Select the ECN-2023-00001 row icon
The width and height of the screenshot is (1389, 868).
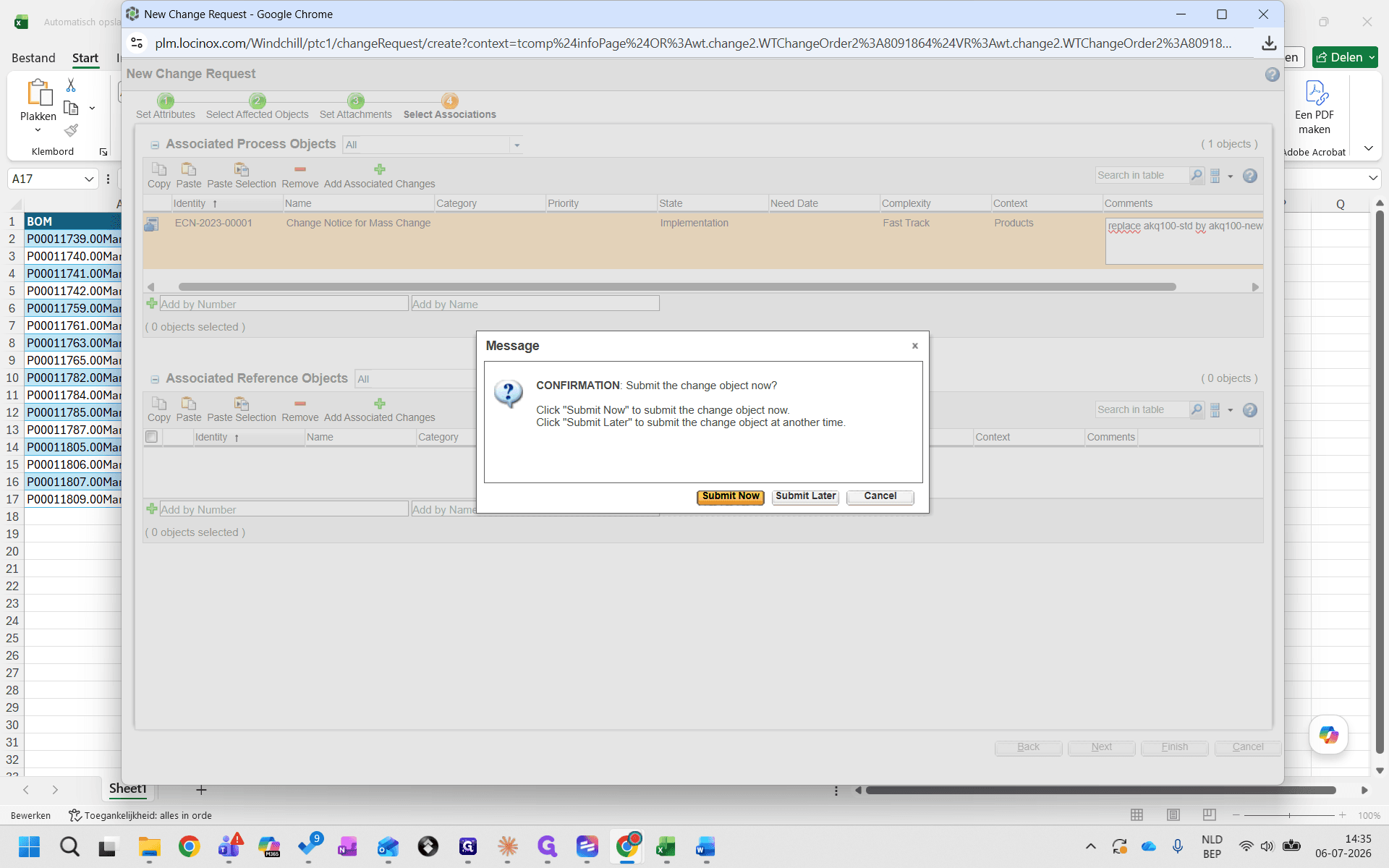[x=151, y=224]
